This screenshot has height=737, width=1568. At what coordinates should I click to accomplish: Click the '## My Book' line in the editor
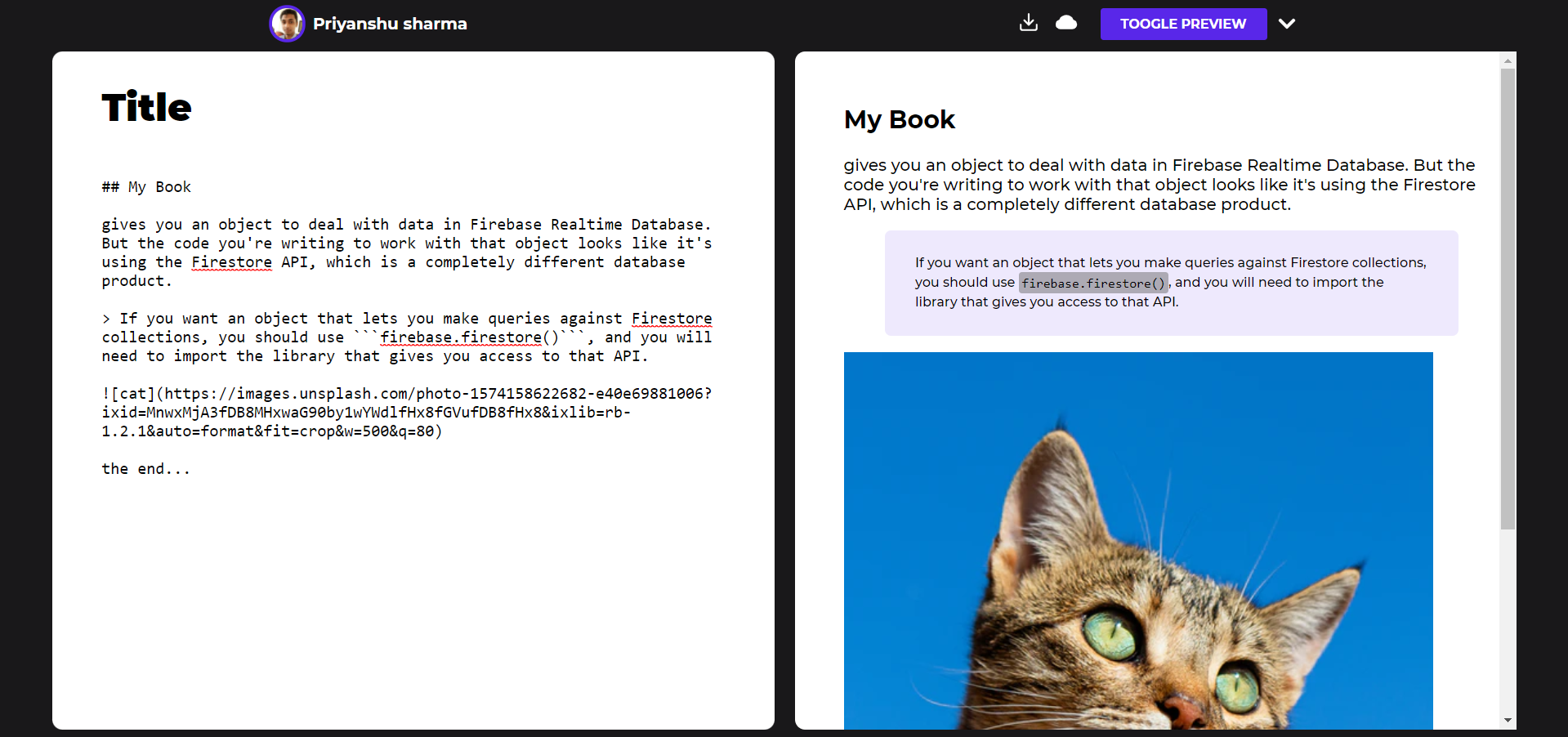pos(146,187)
